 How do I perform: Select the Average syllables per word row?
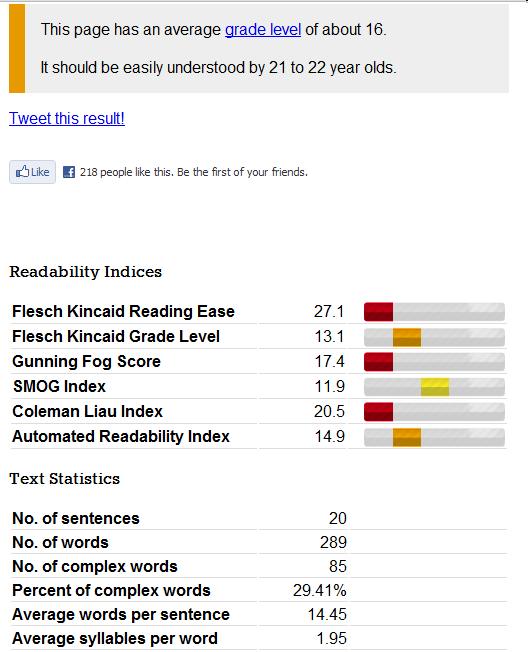[x=258, y=638]
